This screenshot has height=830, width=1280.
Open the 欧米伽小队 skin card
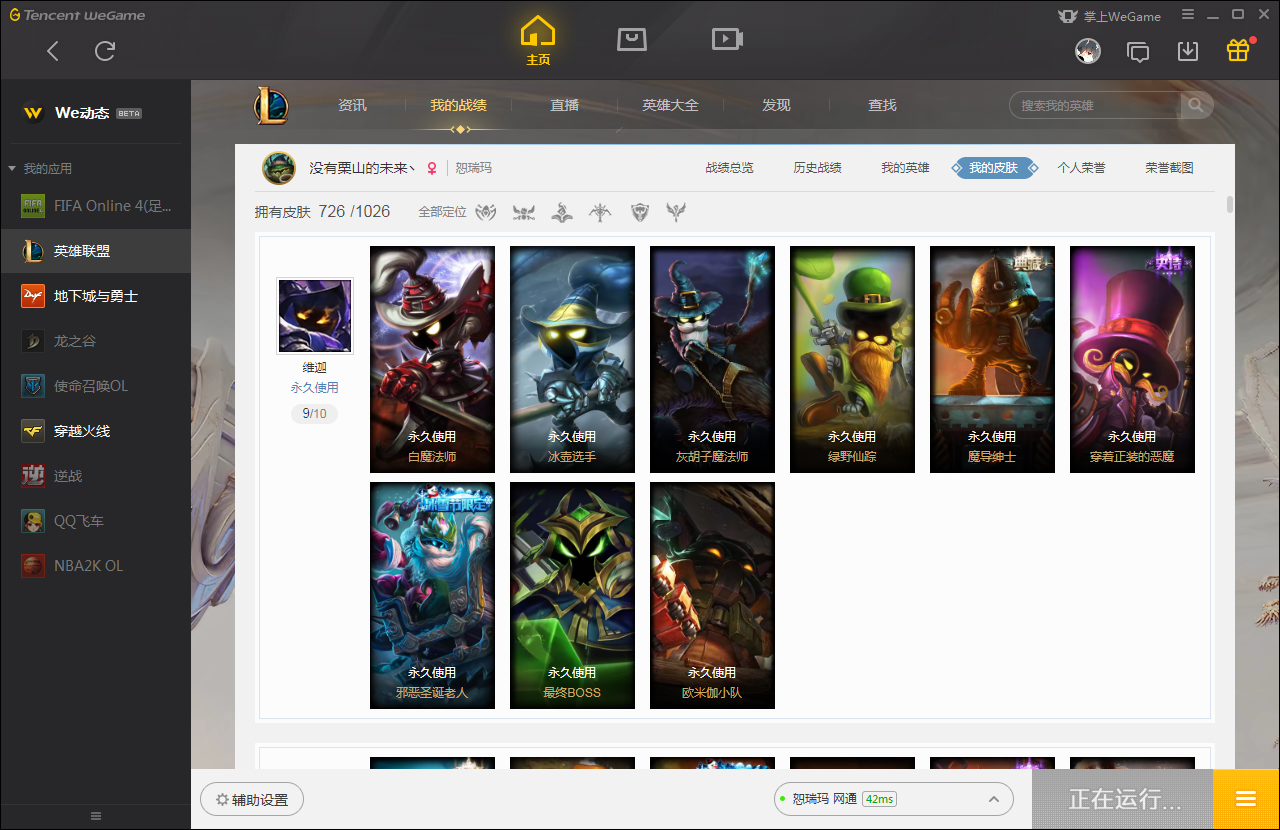click(x=712, y=595)
